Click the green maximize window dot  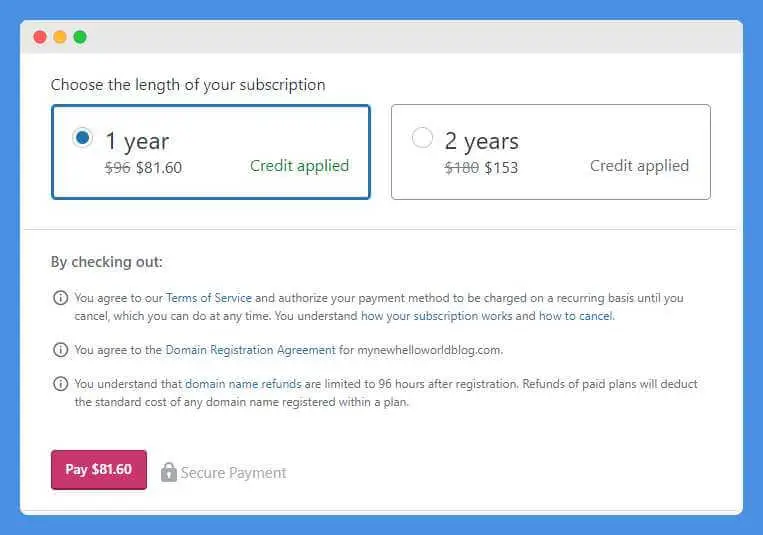point(80,37)
